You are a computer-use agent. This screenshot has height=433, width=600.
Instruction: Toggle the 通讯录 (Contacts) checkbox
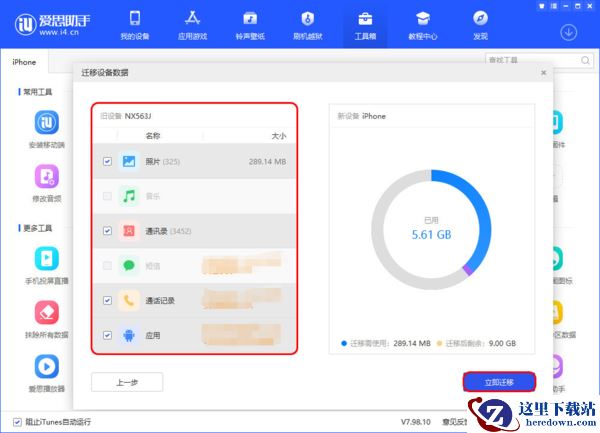click(108, 231)
